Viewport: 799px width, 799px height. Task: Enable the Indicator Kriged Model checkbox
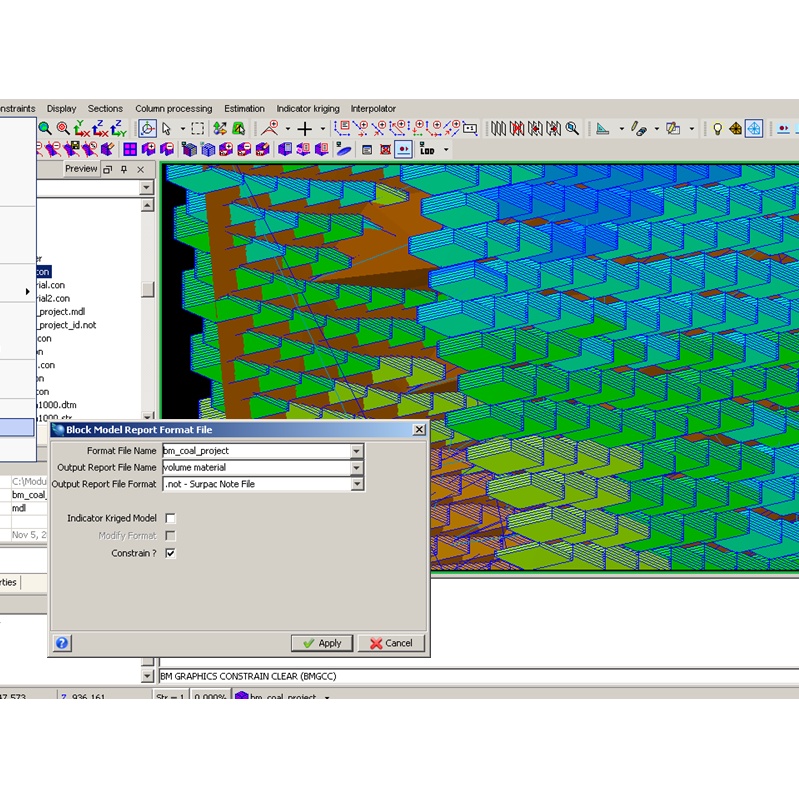170,518
